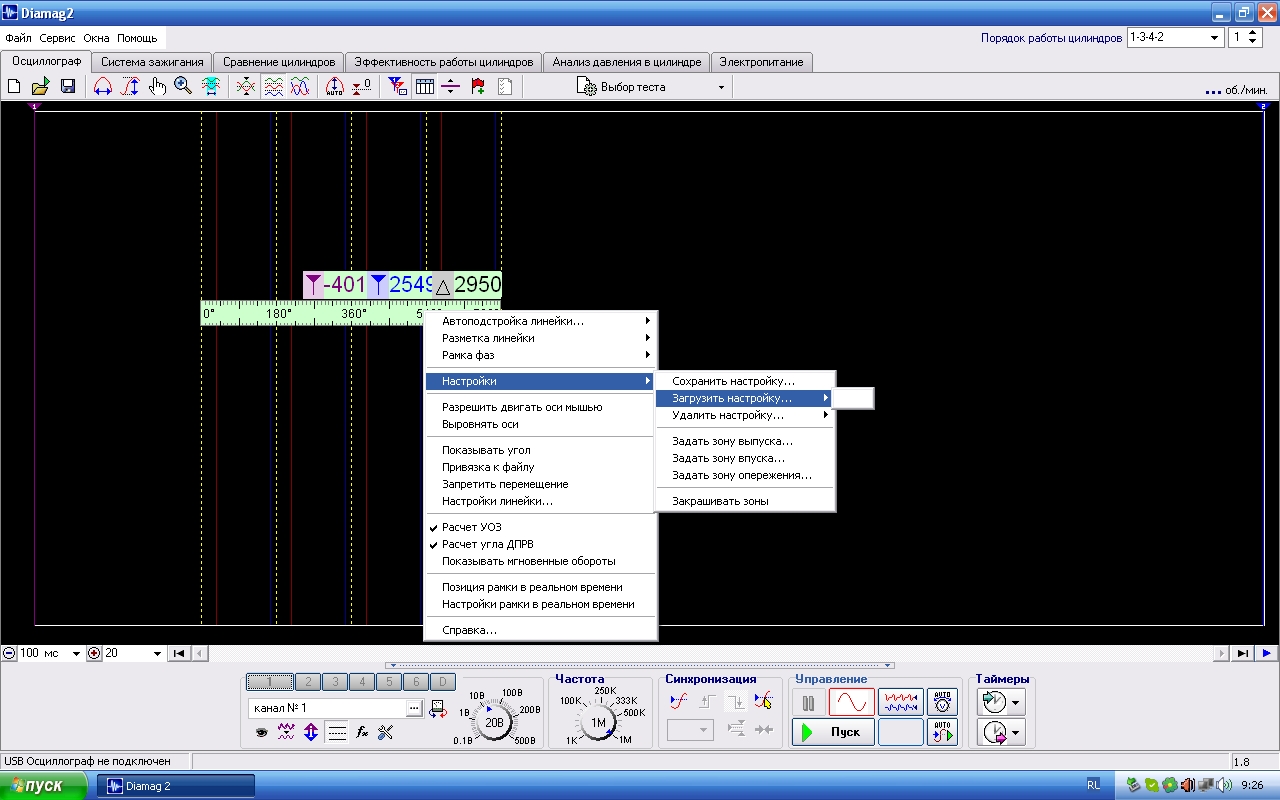Open channel tools wrench icon

point(386,733)
